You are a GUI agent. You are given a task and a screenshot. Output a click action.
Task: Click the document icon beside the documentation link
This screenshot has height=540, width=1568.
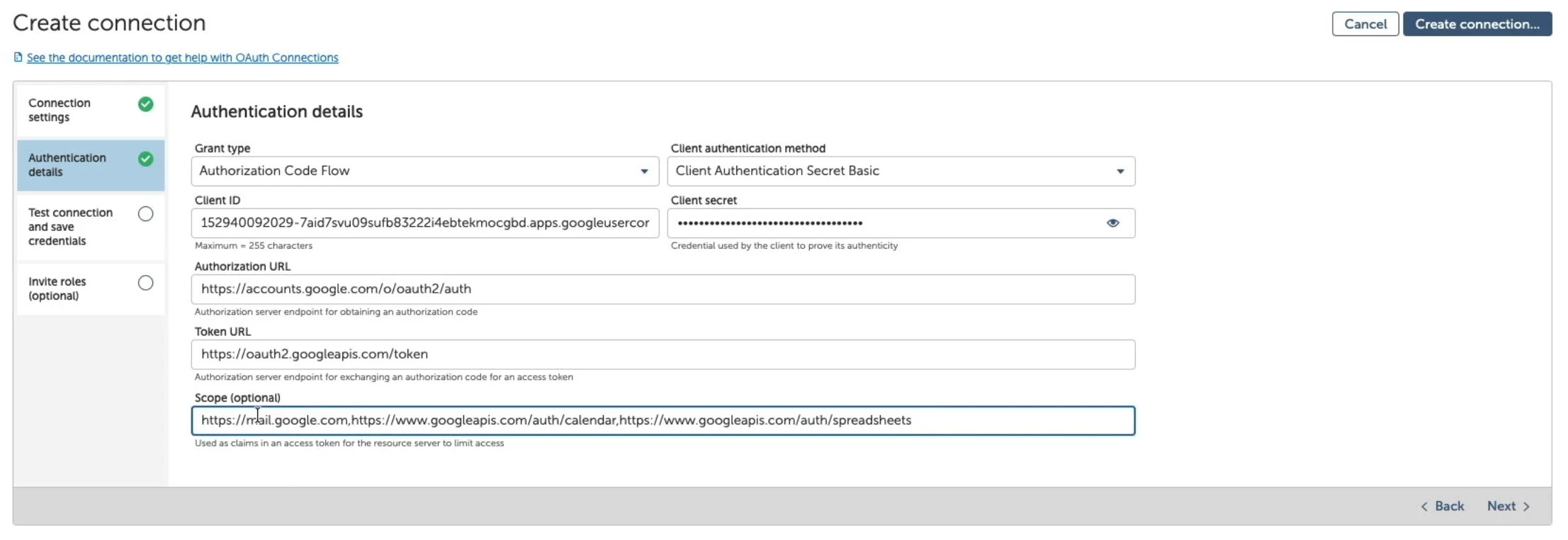(18, 57)
